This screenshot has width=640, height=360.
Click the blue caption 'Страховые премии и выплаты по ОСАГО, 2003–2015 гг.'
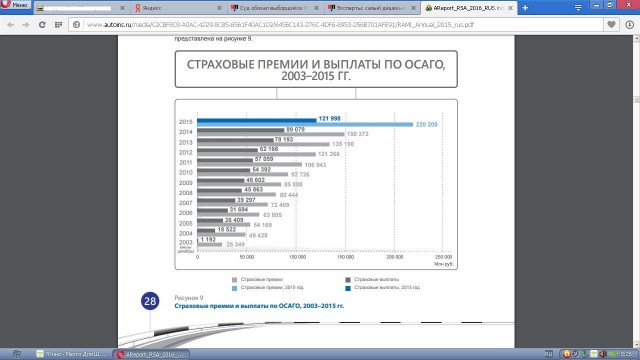click(259, 306)
